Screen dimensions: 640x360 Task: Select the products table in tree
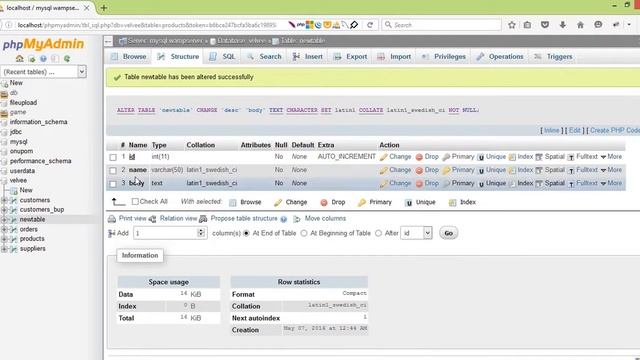click(x=32, y=239)
